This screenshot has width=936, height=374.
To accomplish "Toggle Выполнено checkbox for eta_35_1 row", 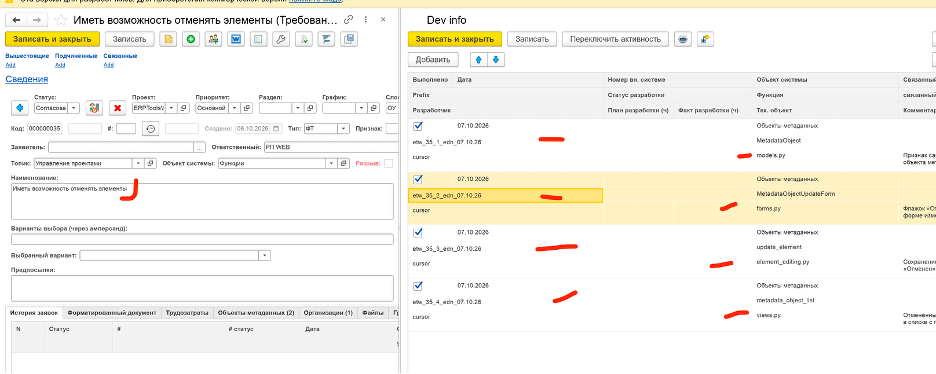I will (x=418, y=126).
